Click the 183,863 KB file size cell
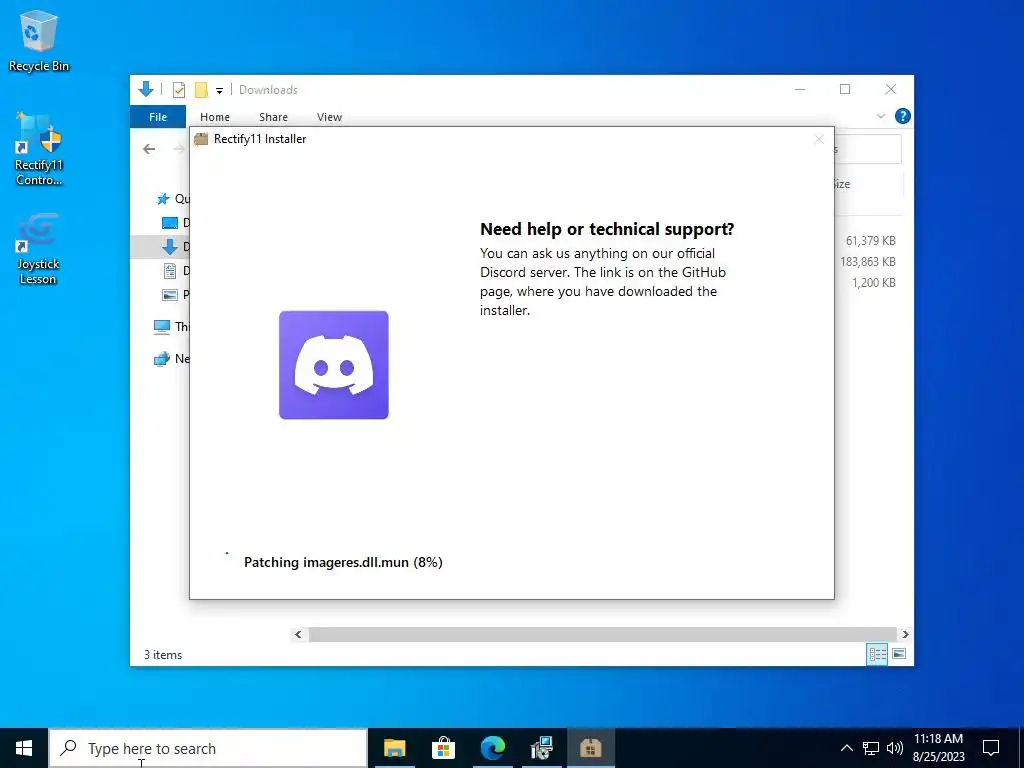Screen dimensions: 1024x768 click(x=867, y=262)
